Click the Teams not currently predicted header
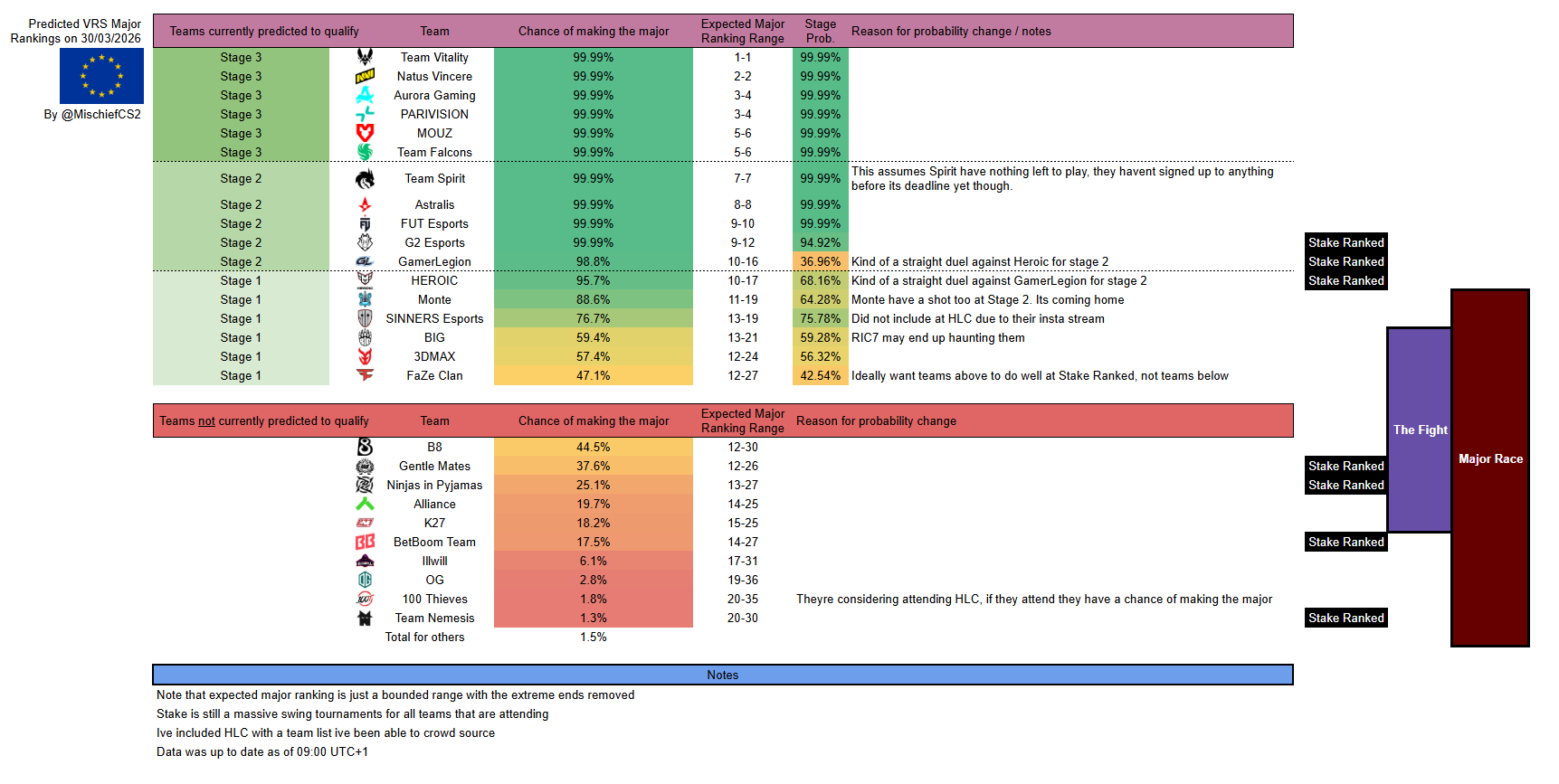Image resolution: width=1559 pixels, height=784 pixels. tap(264, 420)
